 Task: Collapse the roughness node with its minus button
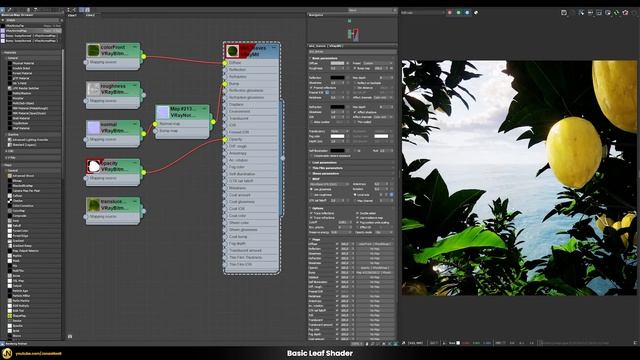click(x=135, y=86)
